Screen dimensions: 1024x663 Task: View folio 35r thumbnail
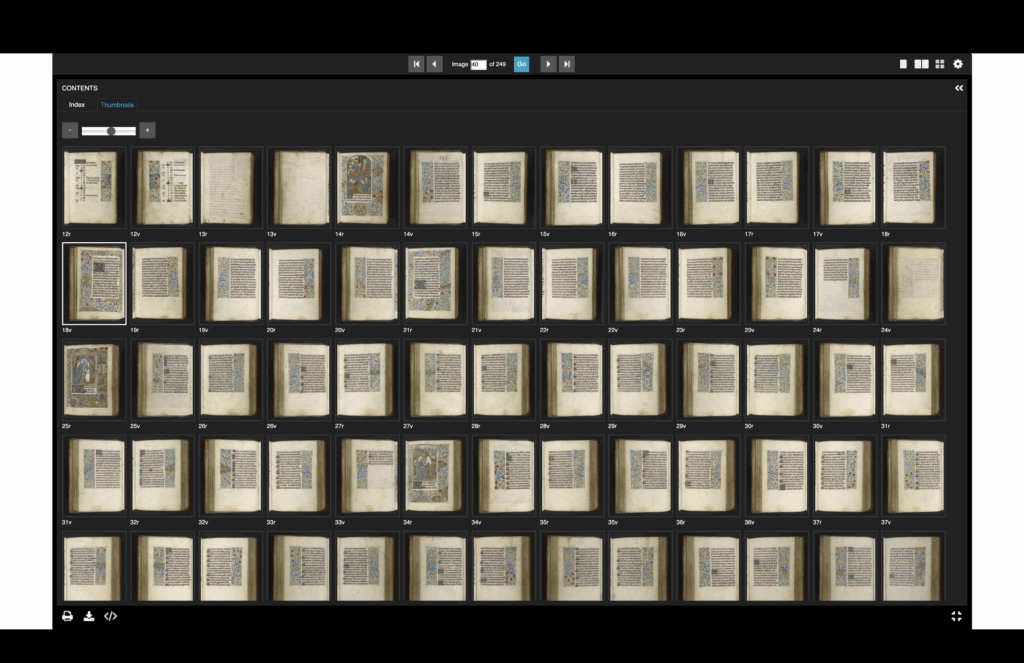572,476
